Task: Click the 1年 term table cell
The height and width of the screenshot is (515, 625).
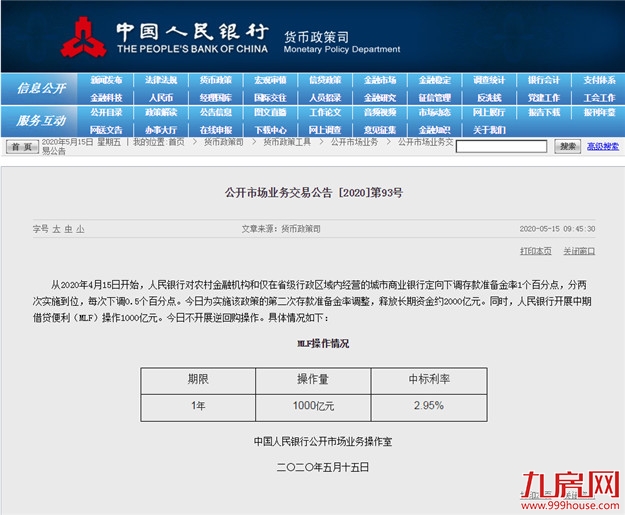Action: [198, 406]
